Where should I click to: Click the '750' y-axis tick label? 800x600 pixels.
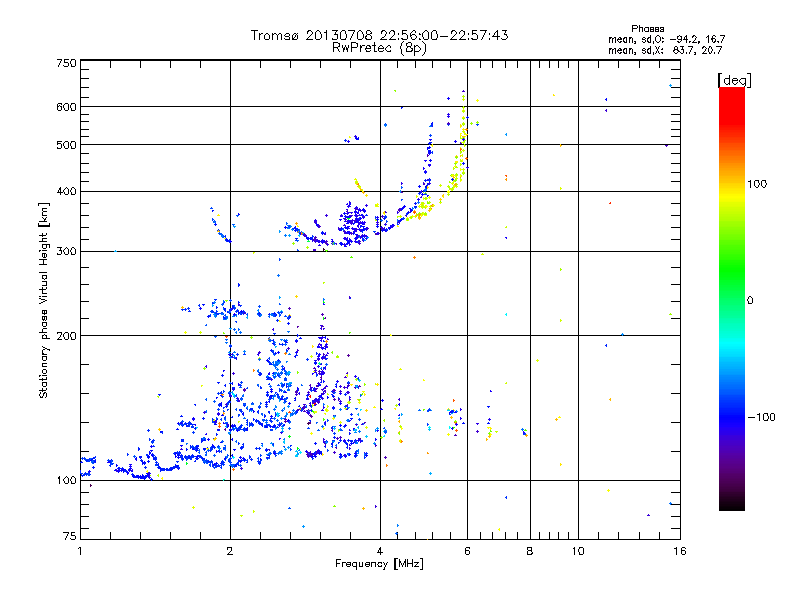[x=66, y=63]
